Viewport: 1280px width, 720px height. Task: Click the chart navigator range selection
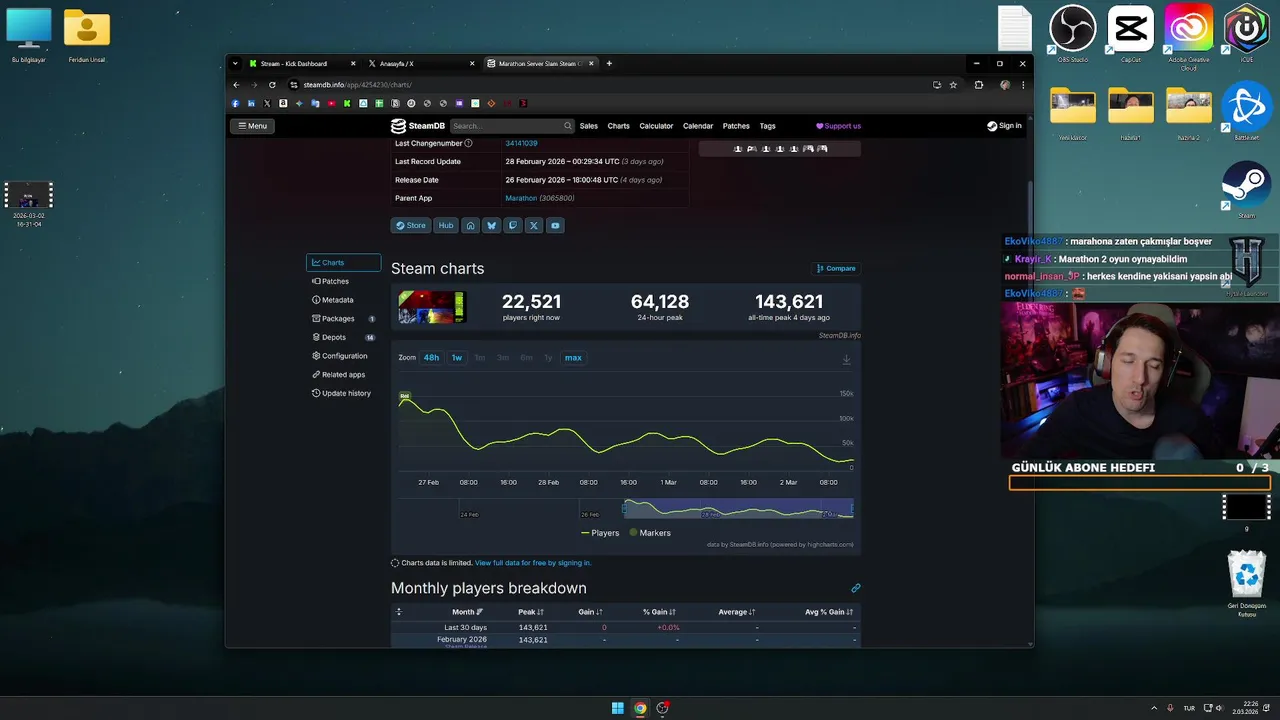point(738,509)
